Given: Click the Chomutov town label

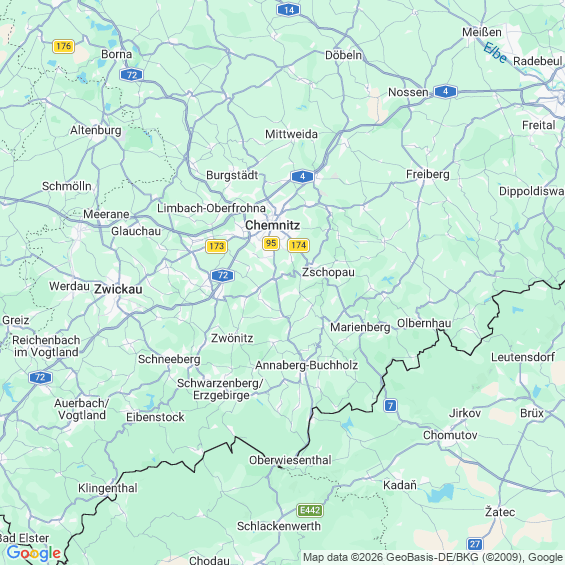Looking at the screenshot, I should point(450,435).
